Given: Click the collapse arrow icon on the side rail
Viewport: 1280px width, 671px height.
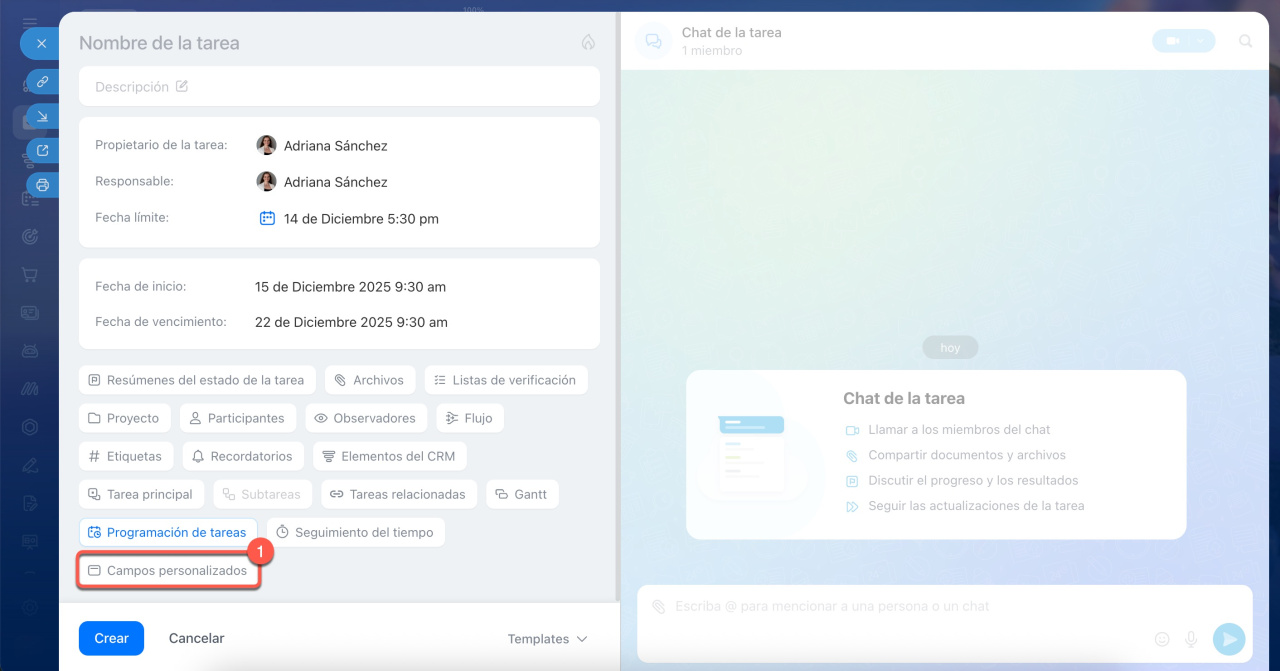Looking at the screenshot, I should (x=42, y=117).
